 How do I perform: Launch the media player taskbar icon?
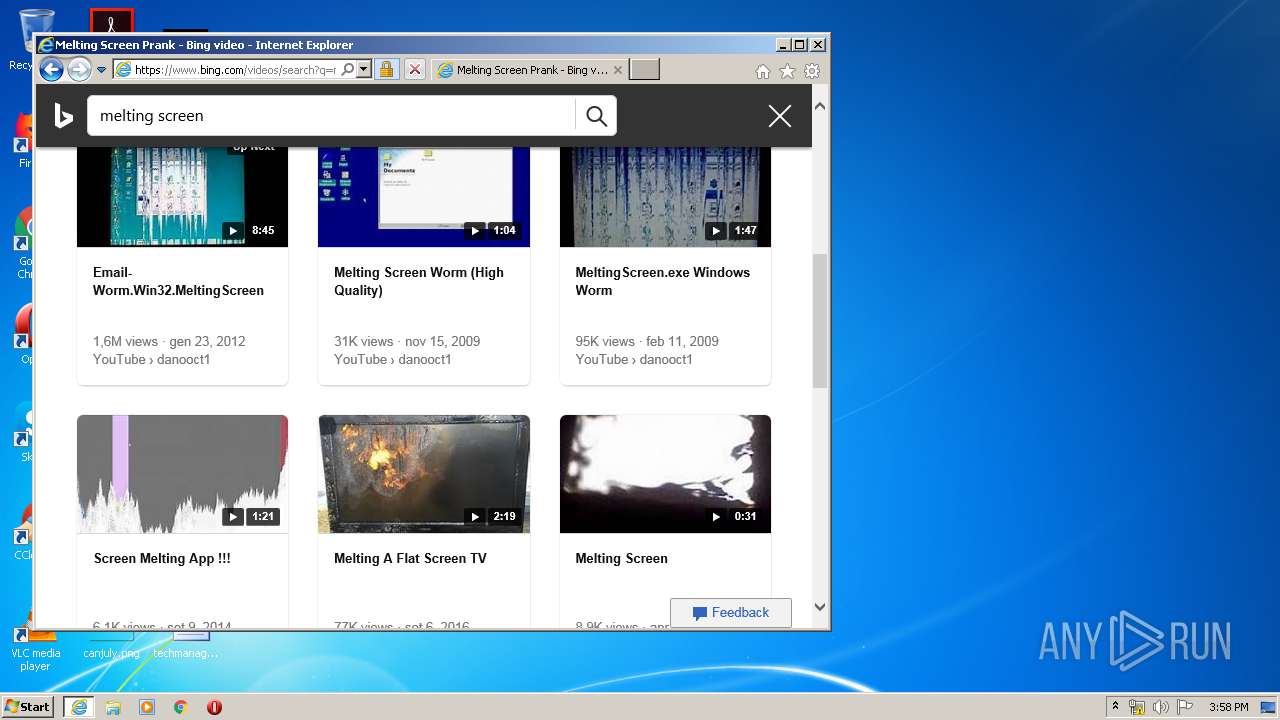coord(147,707)
